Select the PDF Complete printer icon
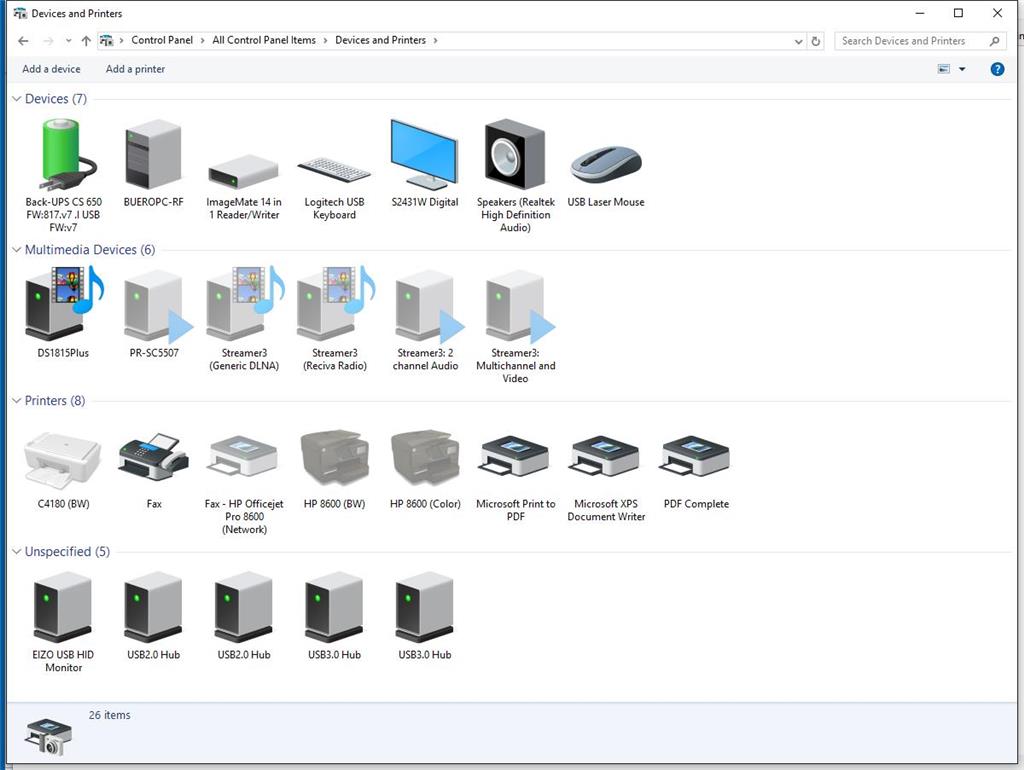This screenshot has height=770, width=1024. [x=696, y=457]
